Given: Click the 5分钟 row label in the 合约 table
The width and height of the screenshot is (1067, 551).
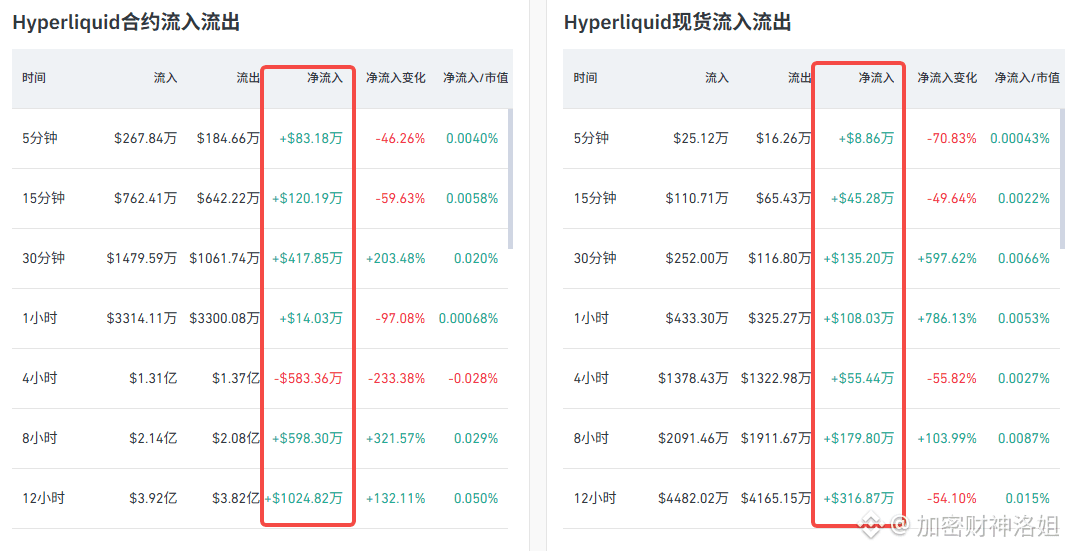Looking at the screenshot, I should [39, 138].
